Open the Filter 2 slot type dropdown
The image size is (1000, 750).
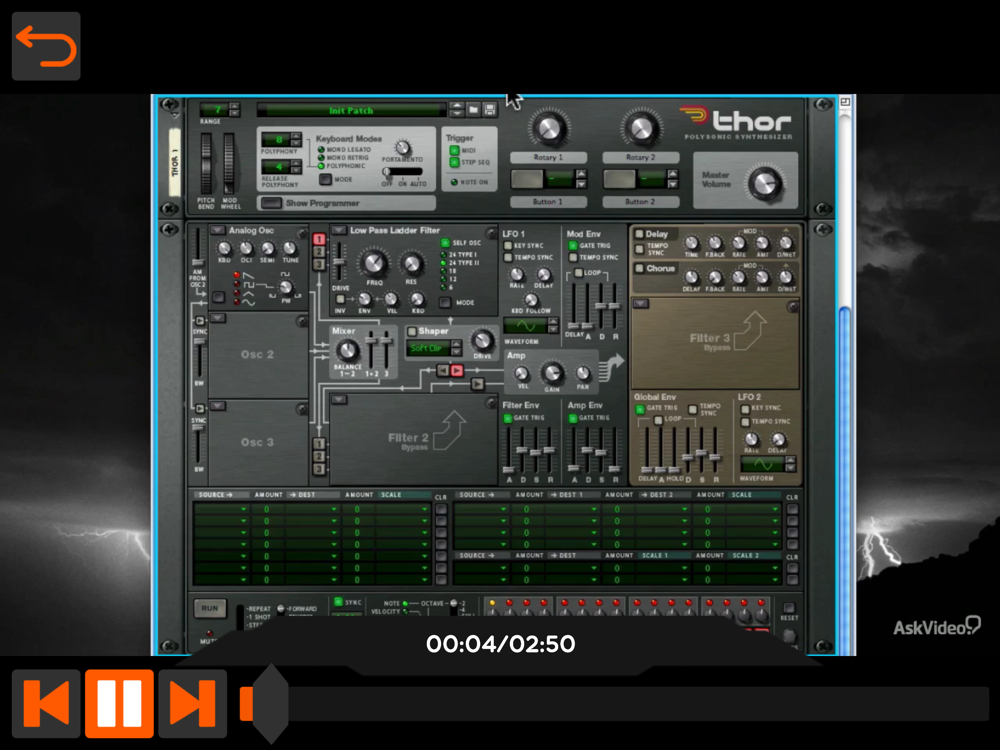pos(338,400)
